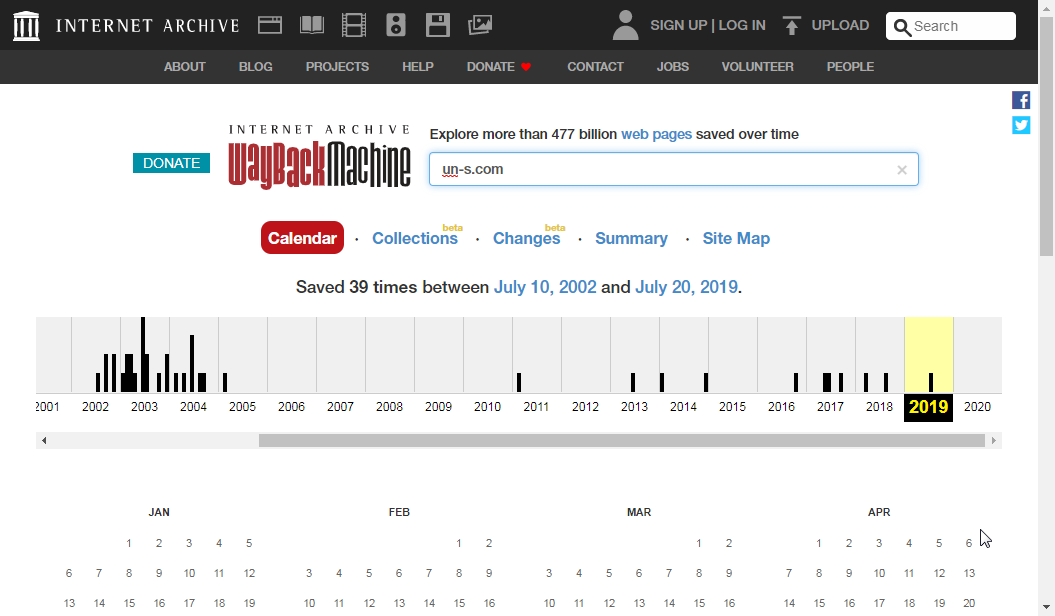Open the Changes view
1055x616 pixels.
(x=526, y=238)
